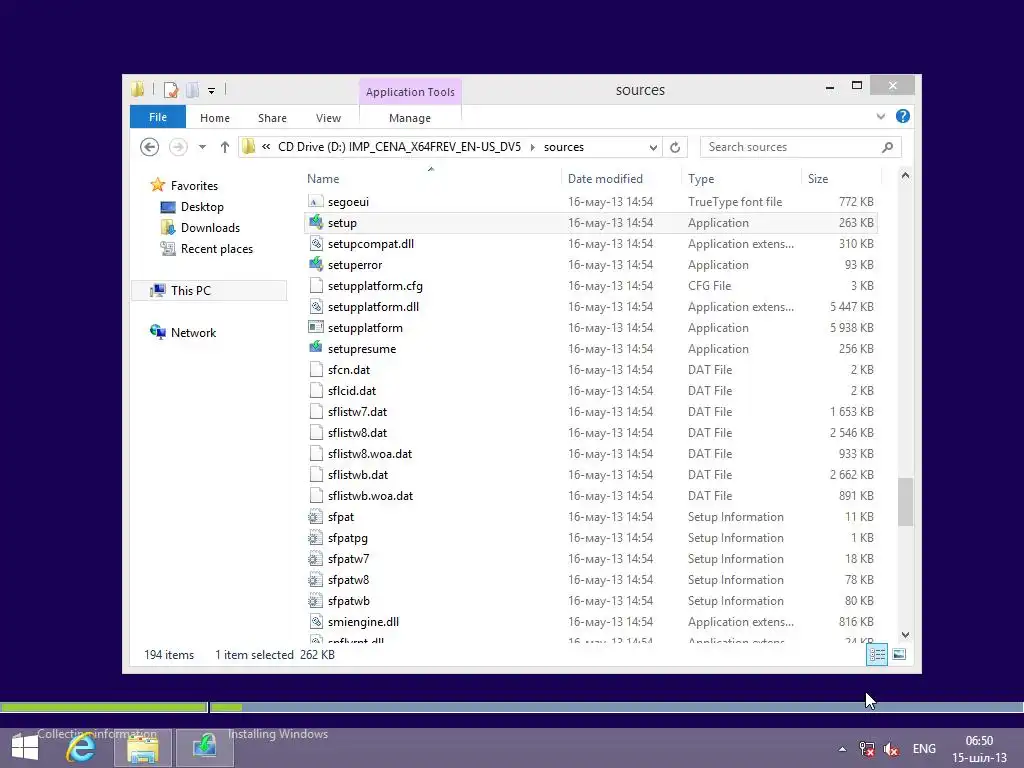Go back with the Back arrow
The height and width of the screenshot is (768, 1024).
150,147
